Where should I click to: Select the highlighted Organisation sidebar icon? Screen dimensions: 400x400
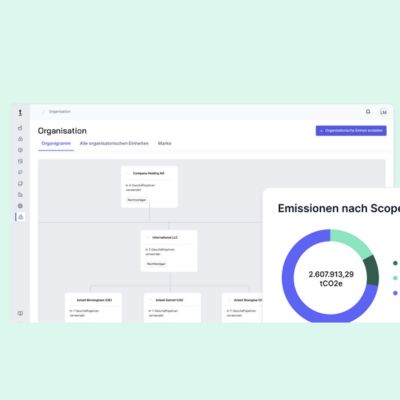20,217
